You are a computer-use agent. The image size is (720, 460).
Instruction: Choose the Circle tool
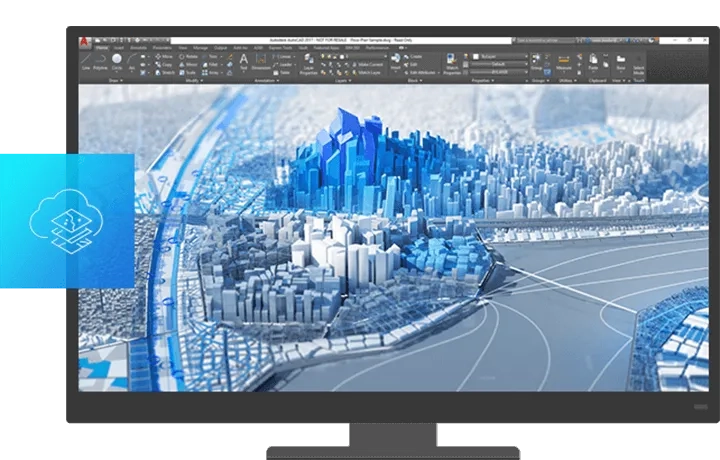pos(117,62)
